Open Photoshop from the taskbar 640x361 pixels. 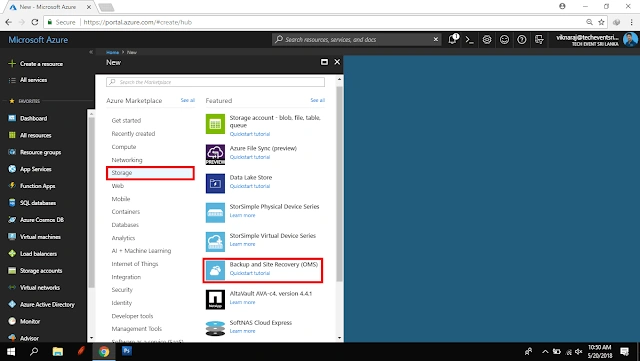point(127,351)
